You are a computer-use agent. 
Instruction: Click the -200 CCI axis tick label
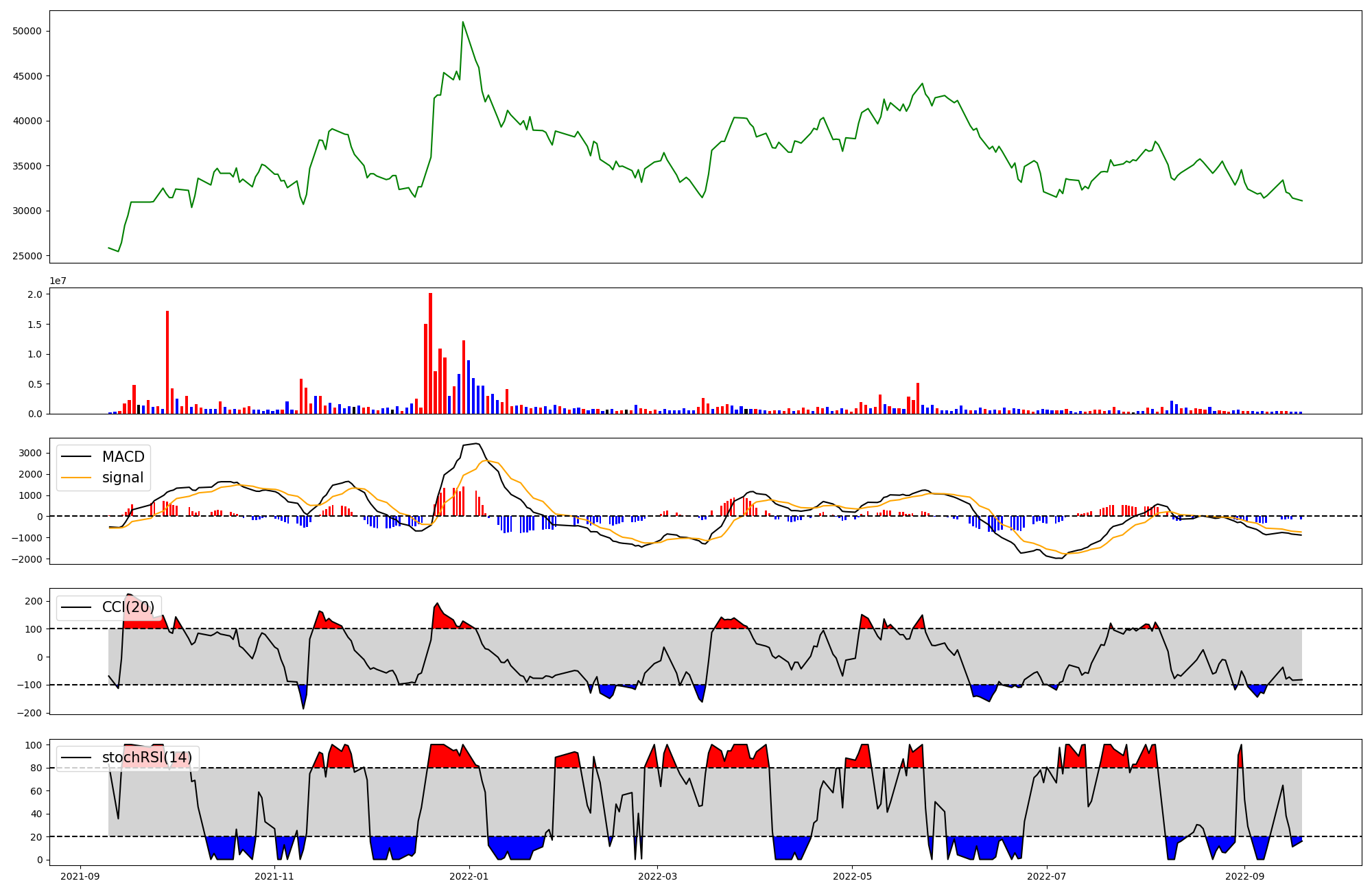(28, 713)
